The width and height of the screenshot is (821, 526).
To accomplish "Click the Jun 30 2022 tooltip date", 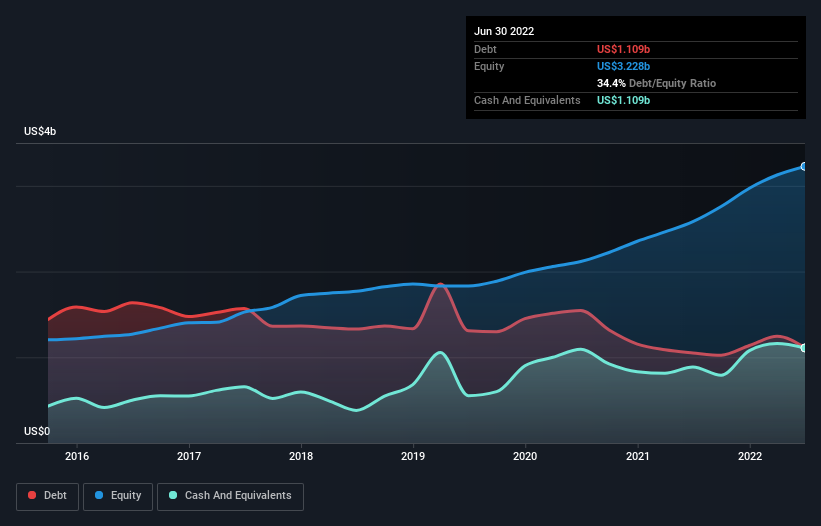I will pos(504,31).
